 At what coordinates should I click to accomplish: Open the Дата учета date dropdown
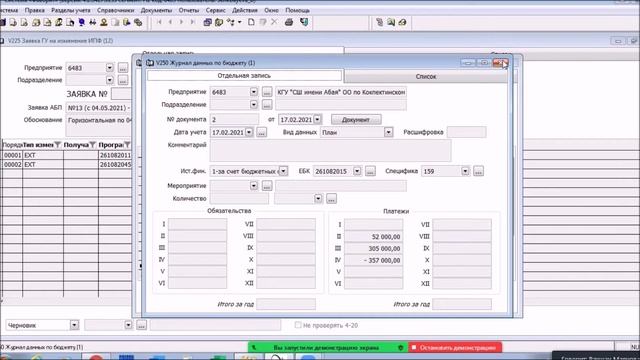click(249, 132)
